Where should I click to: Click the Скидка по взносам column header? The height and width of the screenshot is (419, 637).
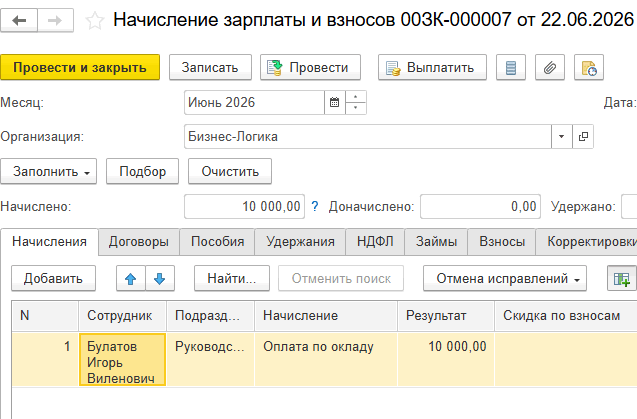pyautogui.click(x=566, y=316)
